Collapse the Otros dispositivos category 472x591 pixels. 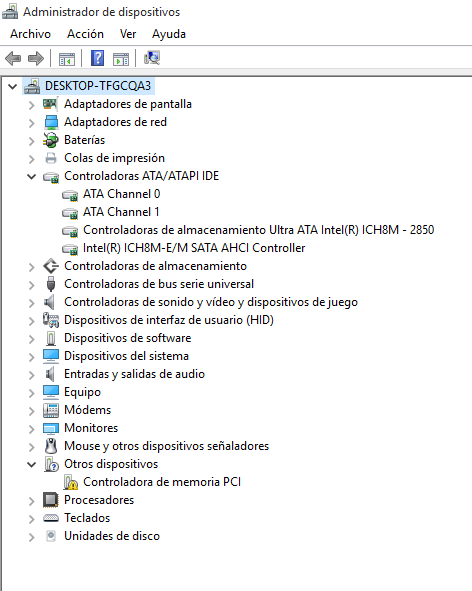[x=32, y=465]
